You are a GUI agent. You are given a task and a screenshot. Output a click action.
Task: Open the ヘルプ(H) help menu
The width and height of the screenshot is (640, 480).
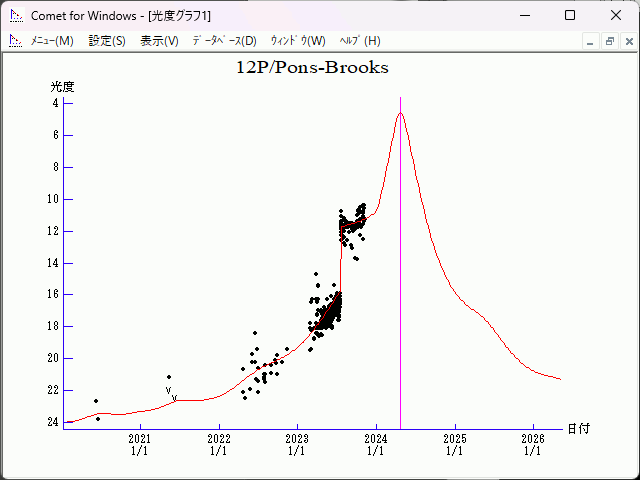[x=360, y=41]
